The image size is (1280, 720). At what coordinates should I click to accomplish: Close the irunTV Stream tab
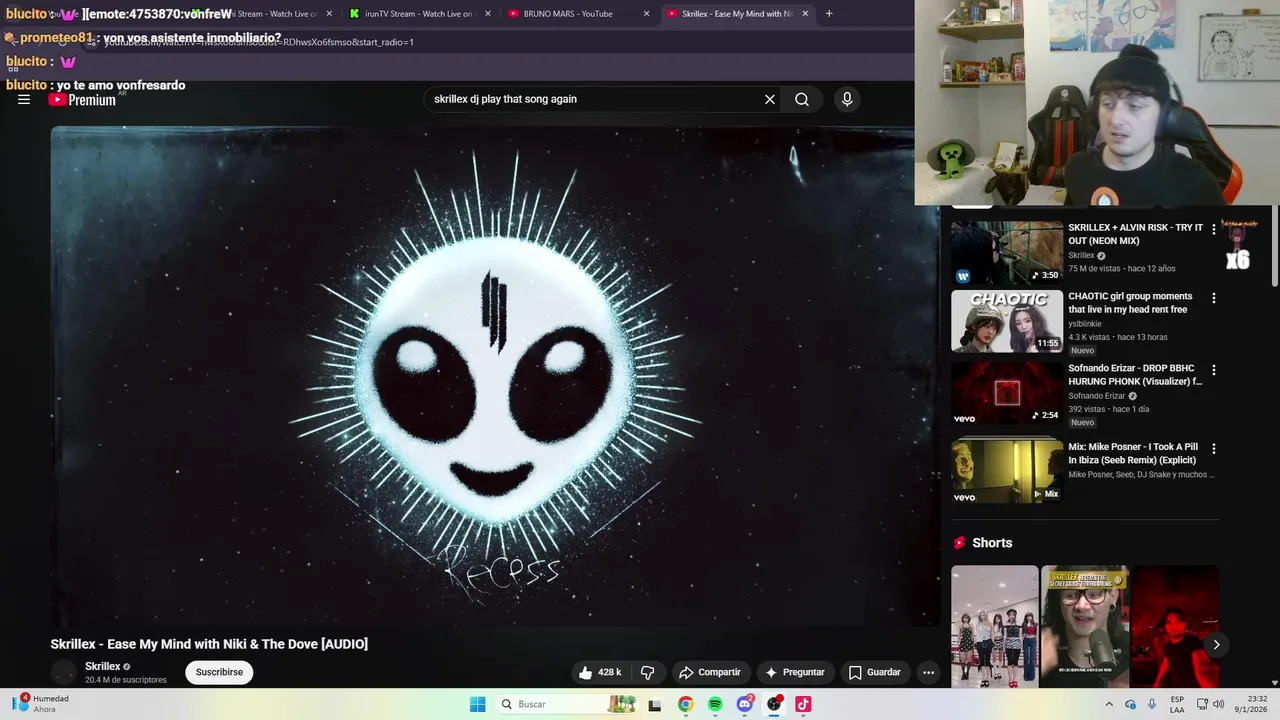488,14
